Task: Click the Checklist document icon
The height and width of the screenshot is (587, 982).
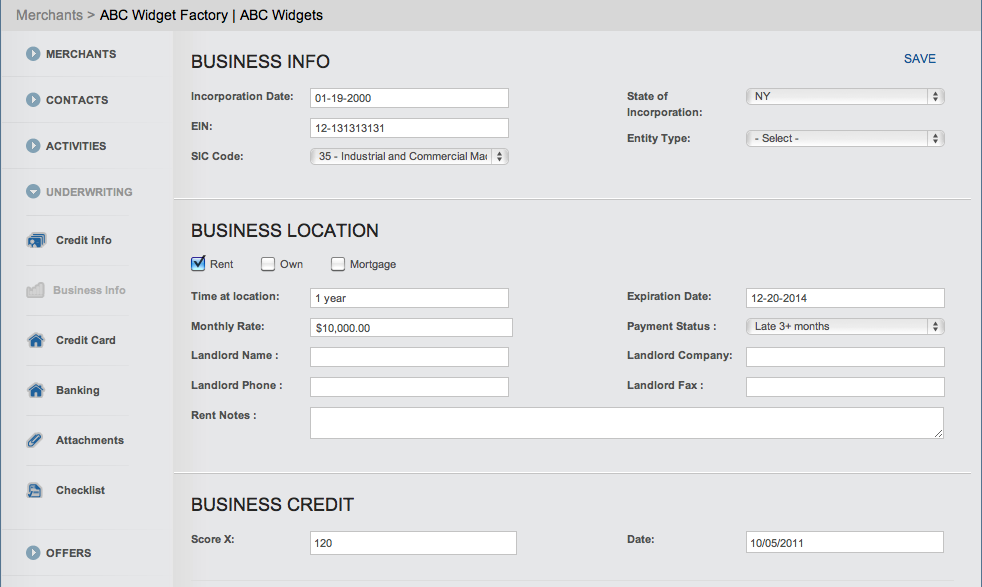Action: [x=34, y=490]
